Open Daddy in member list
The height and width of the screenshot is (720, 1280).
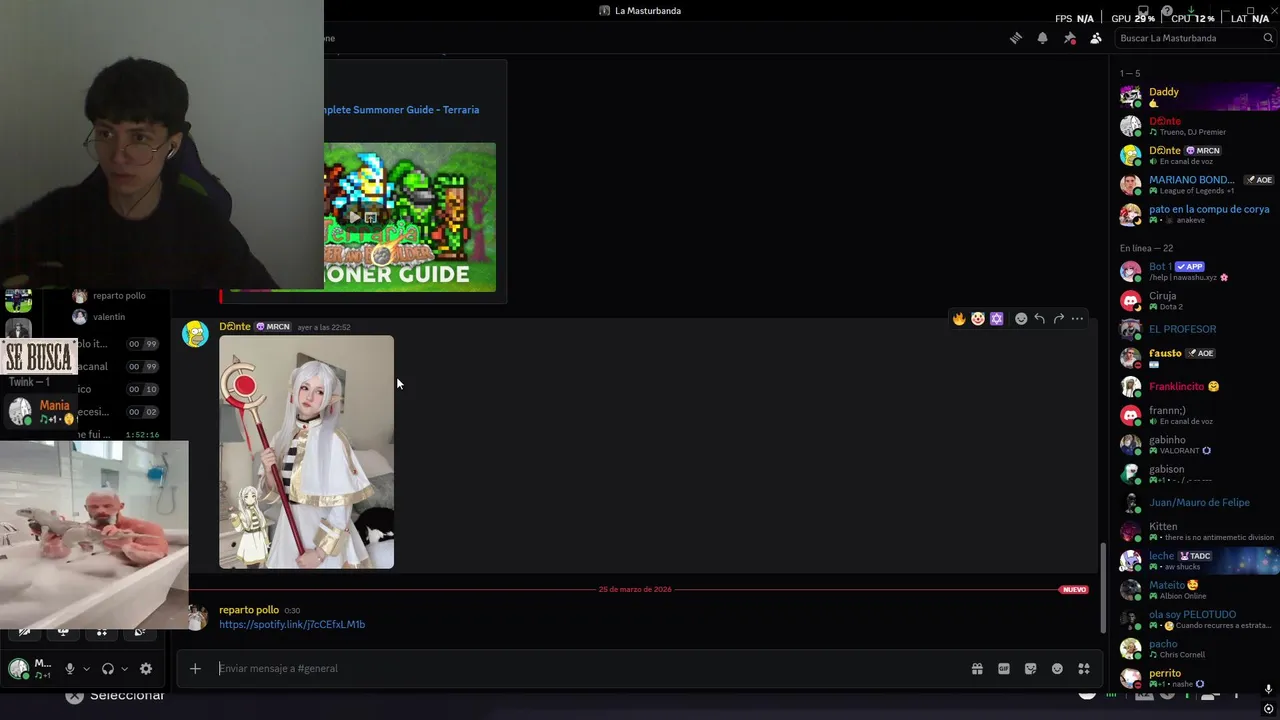pyautogui.click(x=1195, y=97)
